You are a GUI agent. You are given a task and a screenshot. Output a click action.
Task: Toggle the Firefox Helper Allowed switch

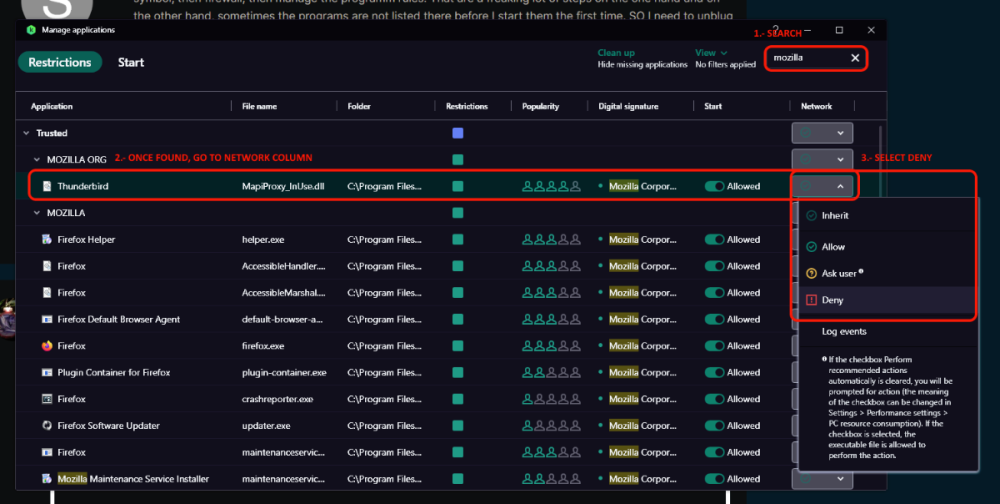(714, 239)
